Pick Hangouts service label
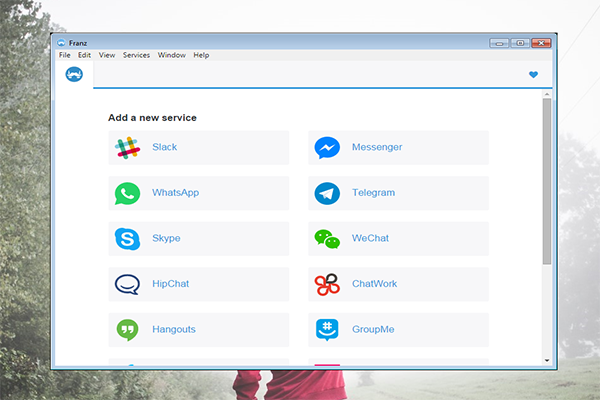The height and width of the screenshot is (400, 600). [x=174, y=329]
